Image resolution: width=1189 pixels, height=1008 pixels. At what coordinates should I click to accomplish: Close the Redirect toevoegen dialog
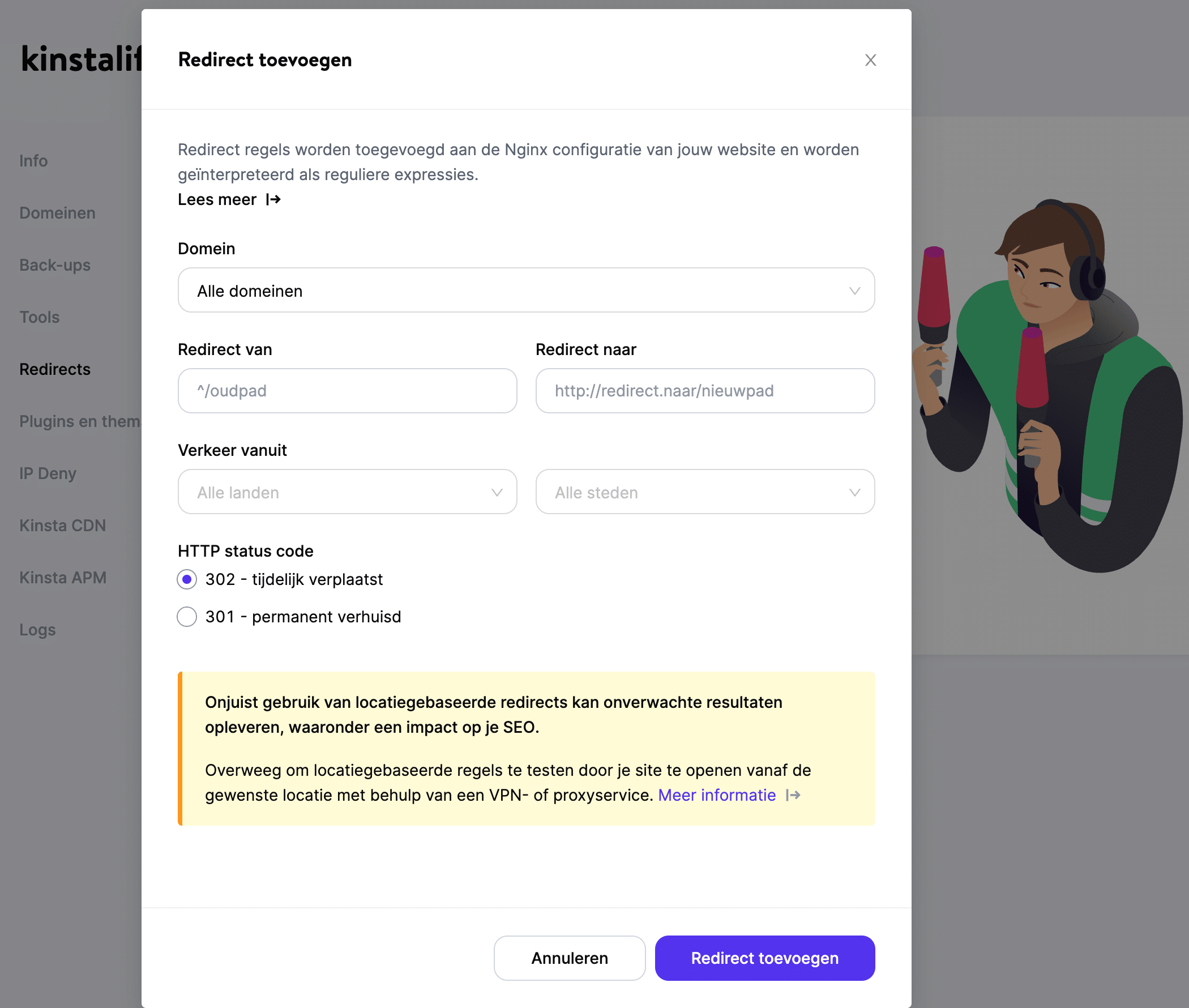click(870, 59)
